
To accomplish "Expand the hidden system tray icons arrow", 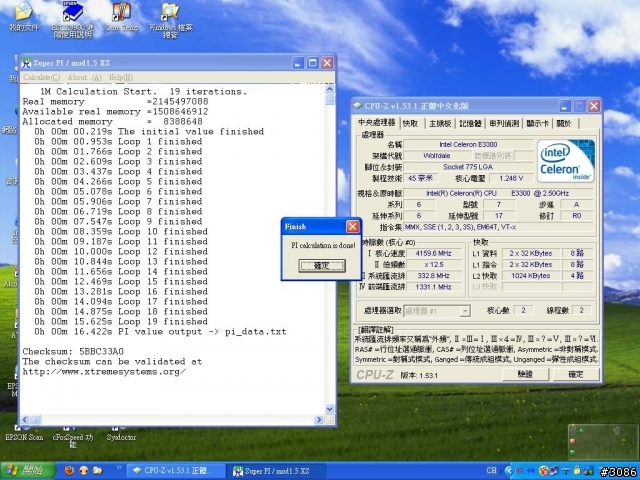I will click(x=509, y=471).
